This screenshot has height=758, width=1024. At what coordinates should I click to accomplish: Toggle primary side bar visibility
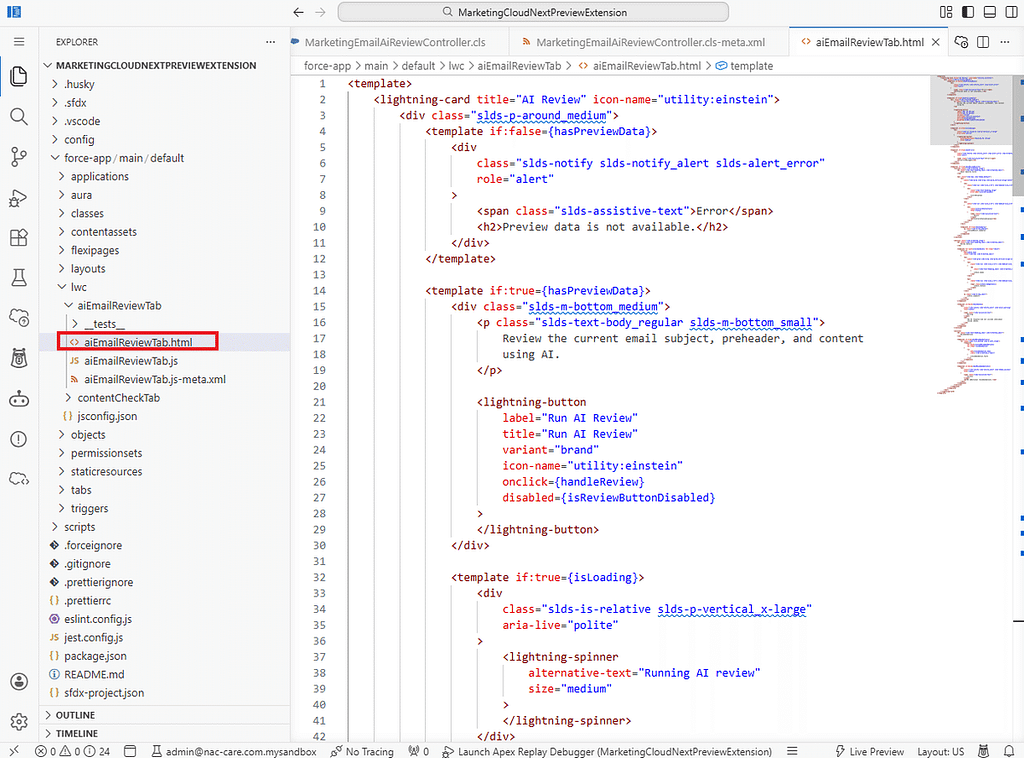tap(968, 12)
